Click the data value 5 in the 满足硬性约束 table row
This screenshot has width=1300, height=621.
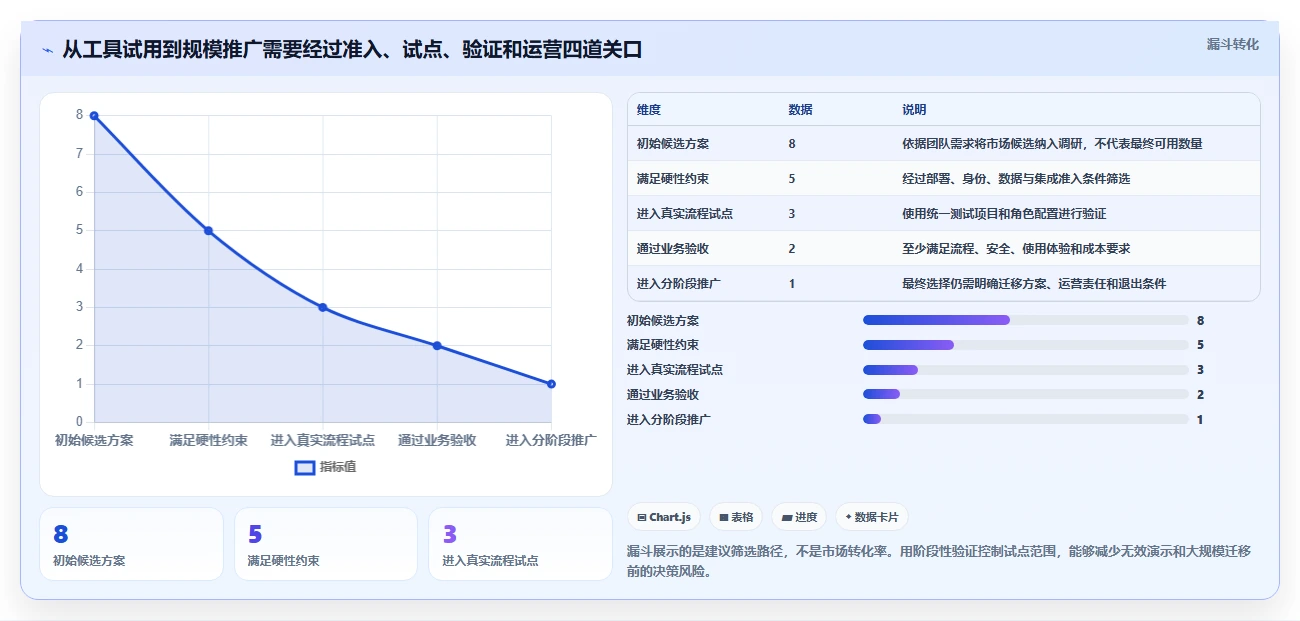(x=792, y=179)
